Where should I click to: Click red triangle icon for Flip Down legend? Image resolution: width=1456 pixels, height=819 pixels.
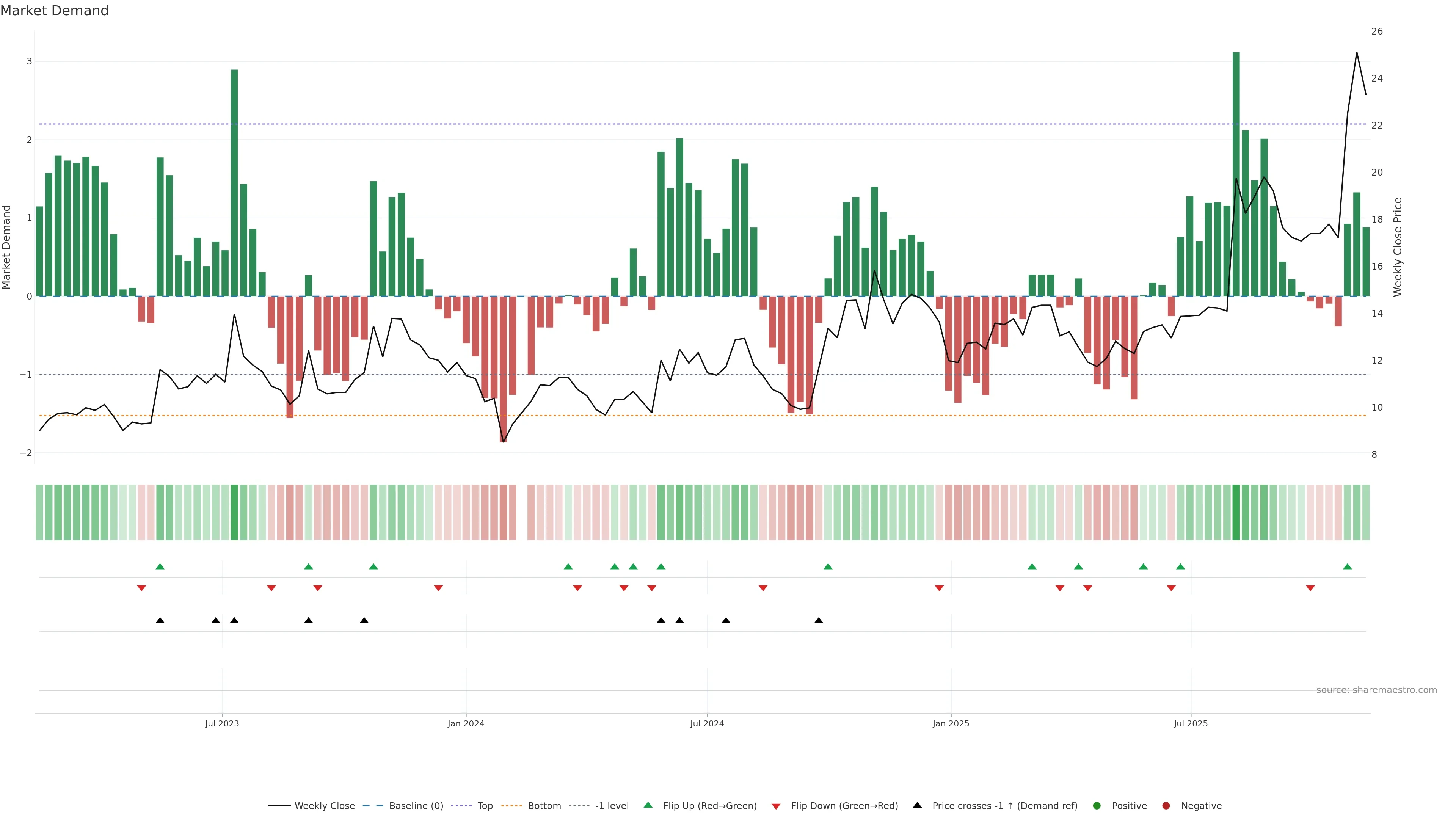(776, 806)
